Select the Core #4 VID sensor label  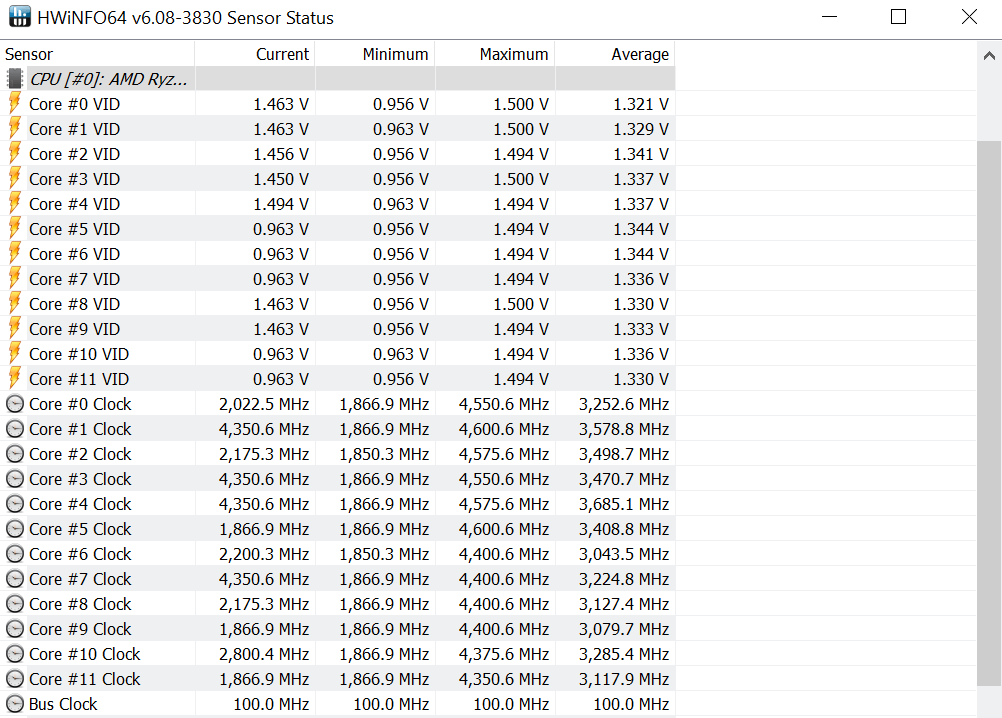click(74, 204)
